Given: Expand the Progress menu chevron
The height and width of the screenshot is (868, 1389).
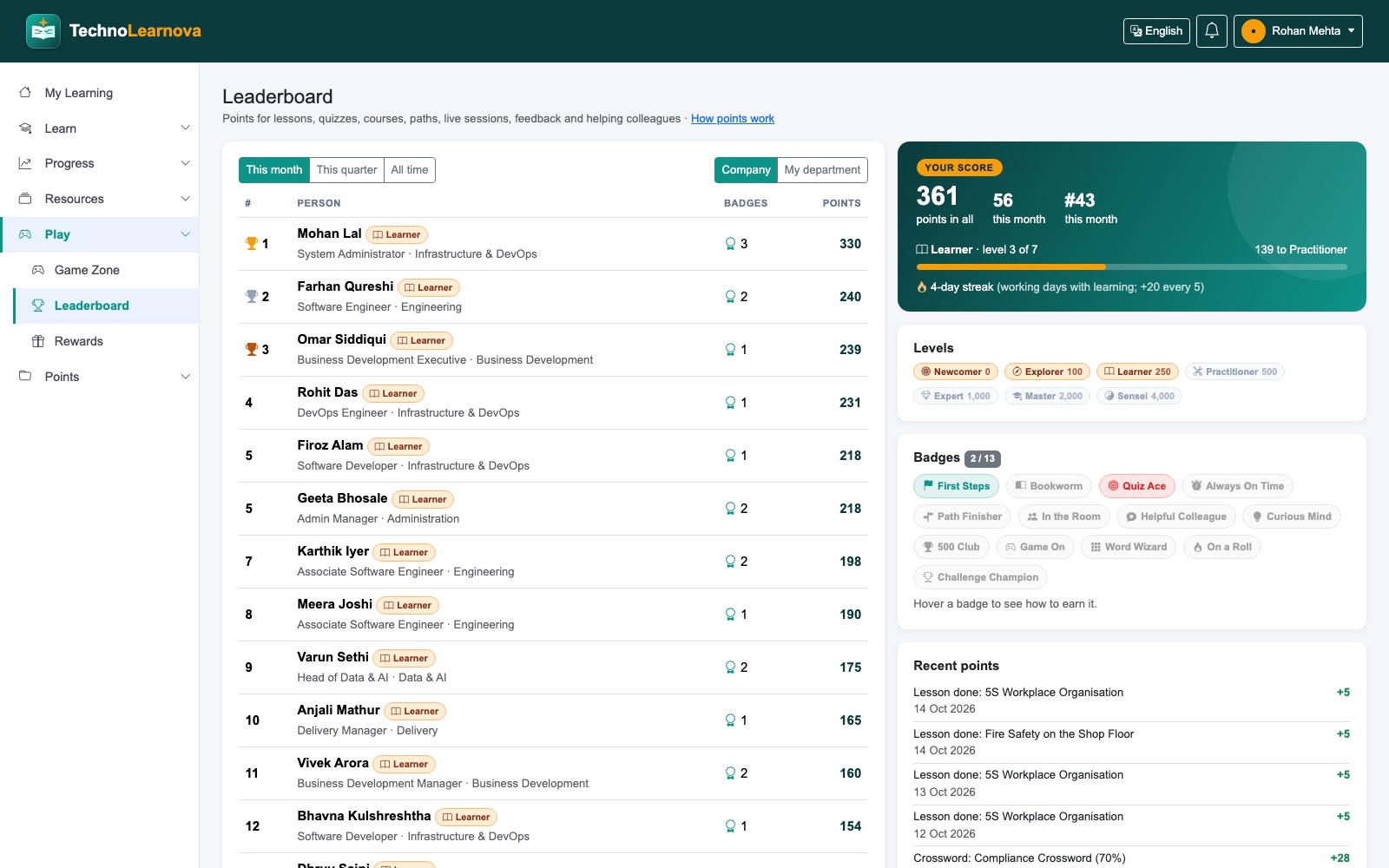Looking at the screenshot, I should (185, 163).
